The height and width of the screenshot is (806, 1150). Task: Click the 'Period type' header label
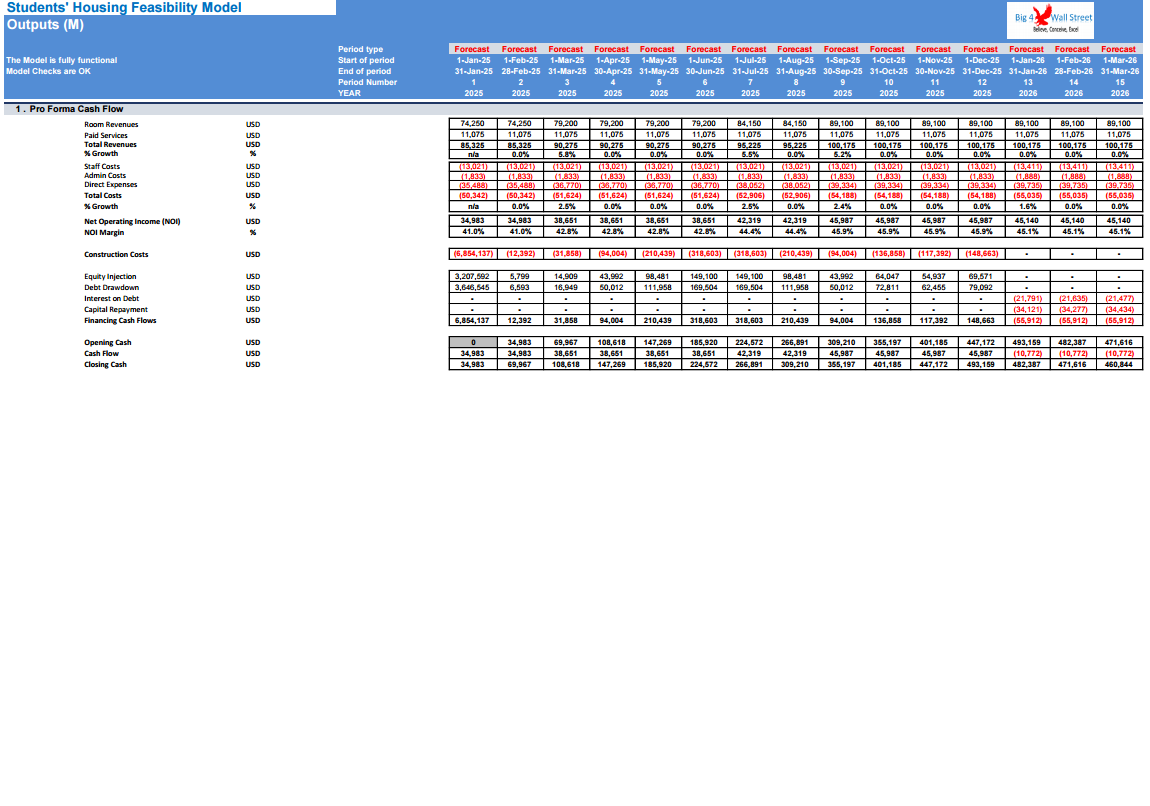(x=360, y=49)
